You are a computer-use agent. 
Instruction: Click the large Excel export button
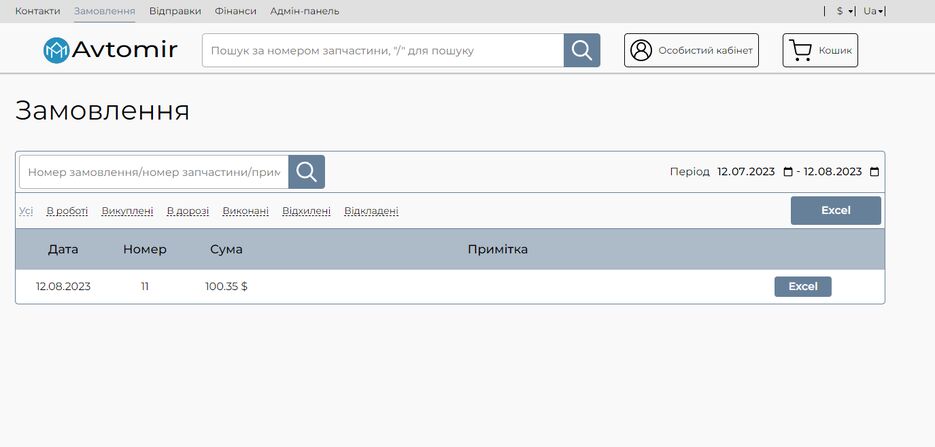pos(835,210)
